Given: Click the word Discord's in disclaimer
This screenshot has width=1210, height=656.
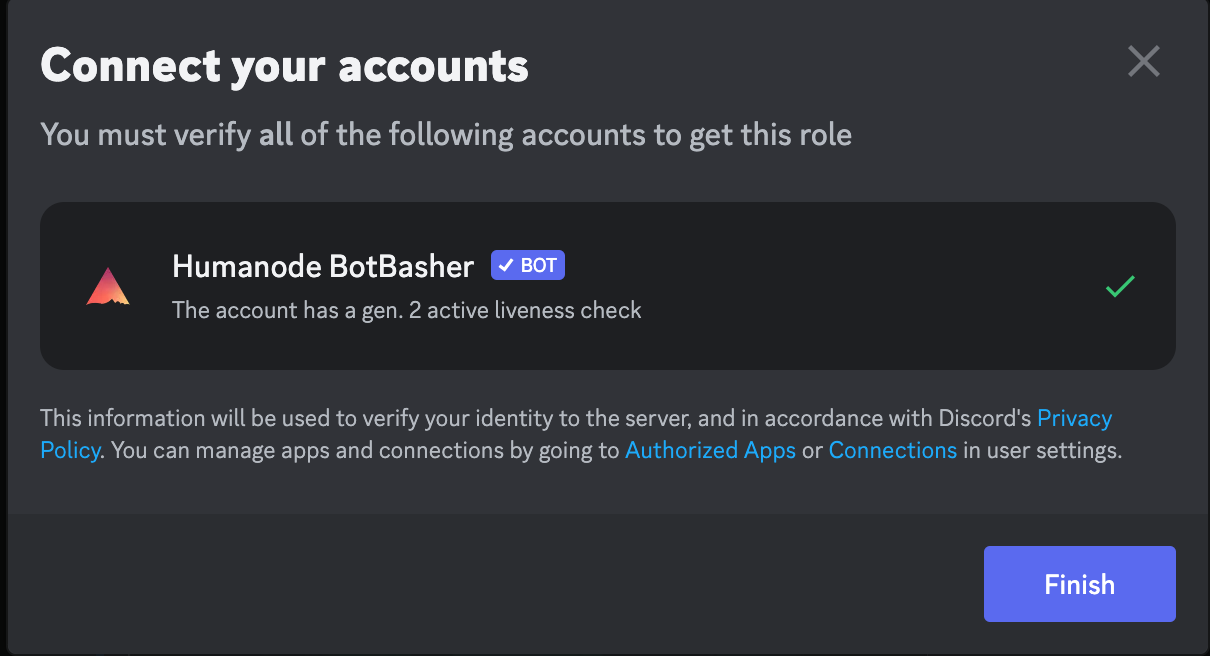Looking at the screenshot, I should coord(984,417).
